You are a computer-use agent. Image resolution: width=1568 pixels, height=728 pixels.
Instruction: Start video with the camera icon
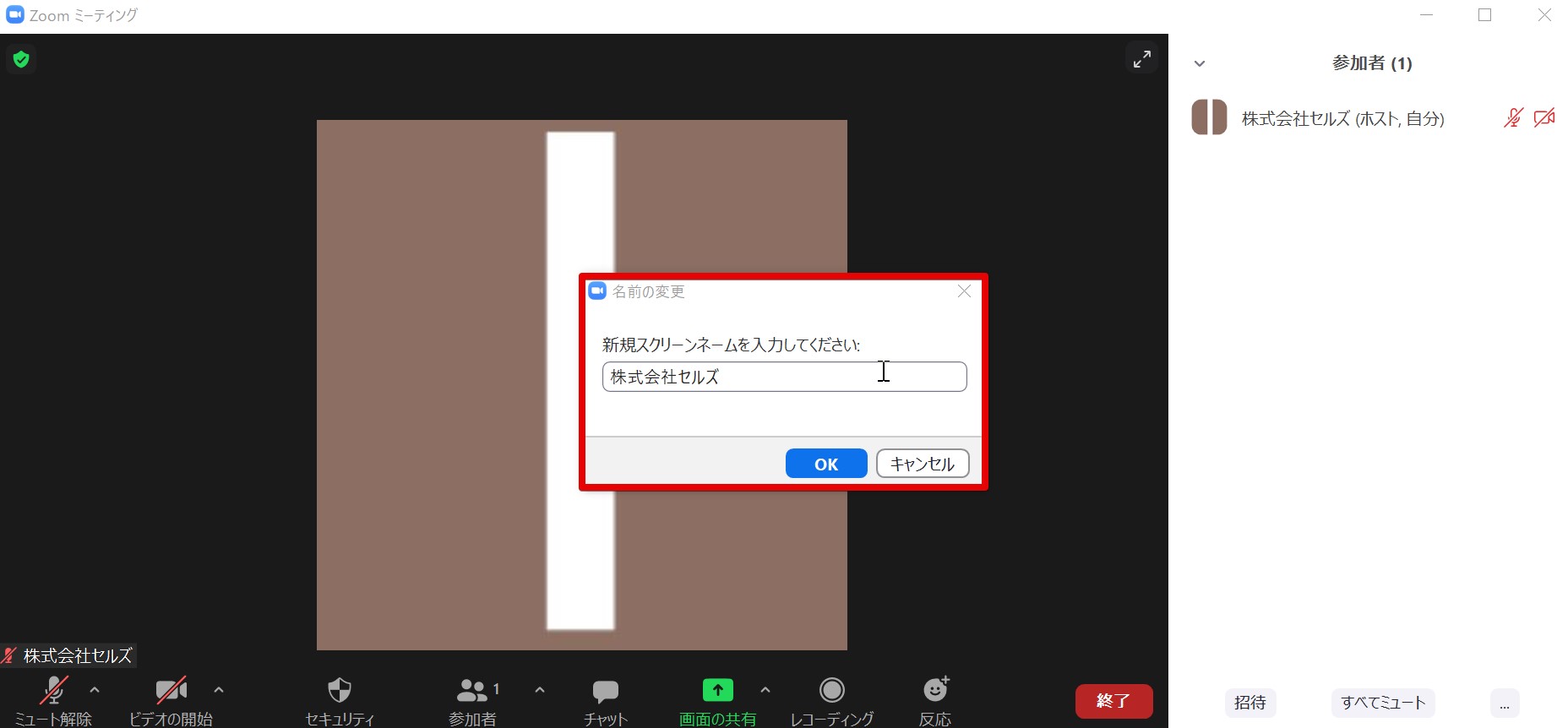point(171,690)
